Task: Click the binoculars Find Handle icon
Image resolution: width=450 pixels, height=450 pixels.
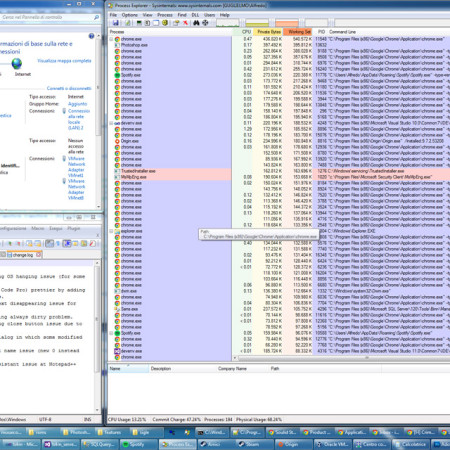Action: (196, 23)
